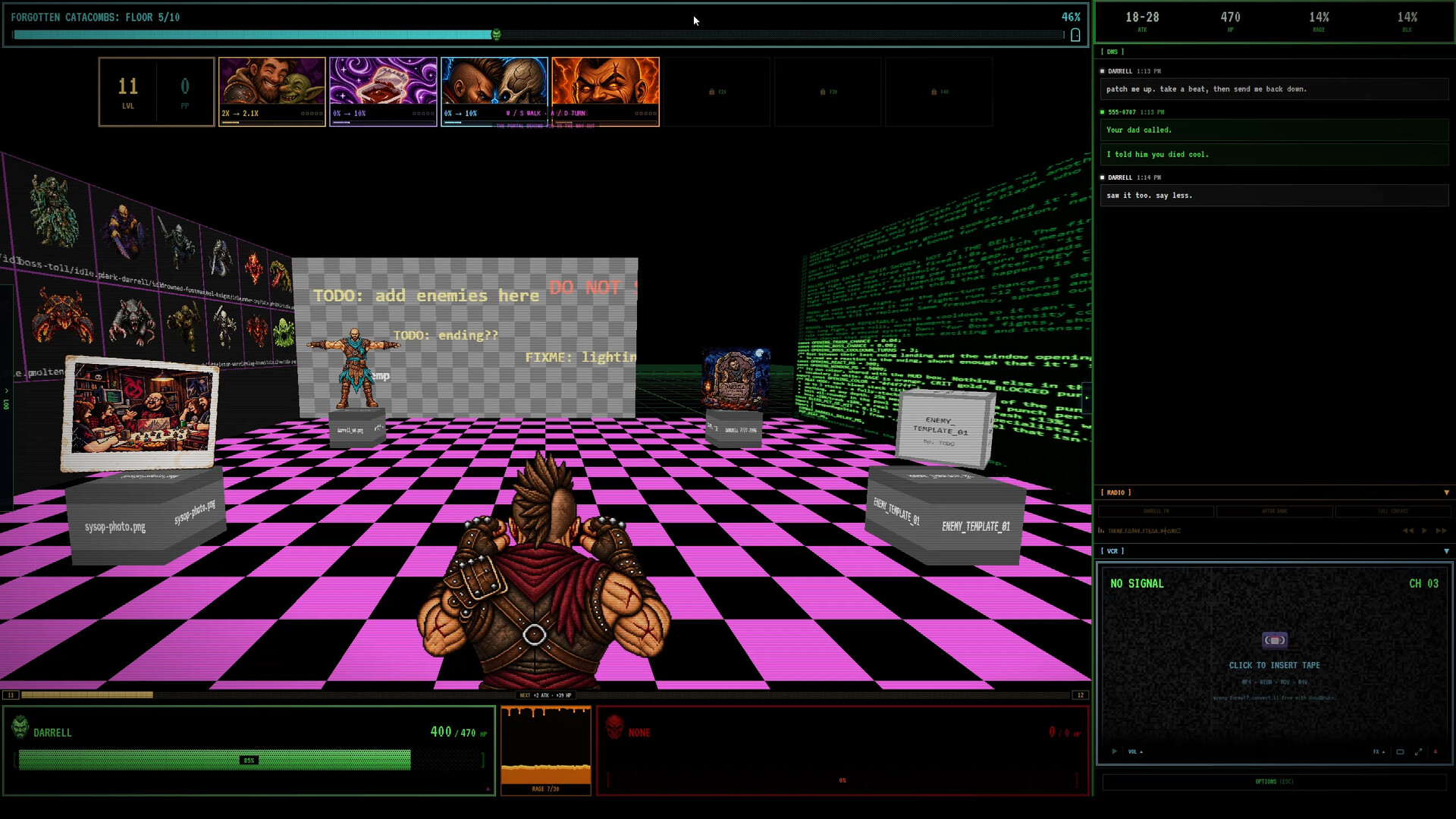Click the gravestone picture on pedestal
Screen dimensions: 1456x819
[736, 378]
